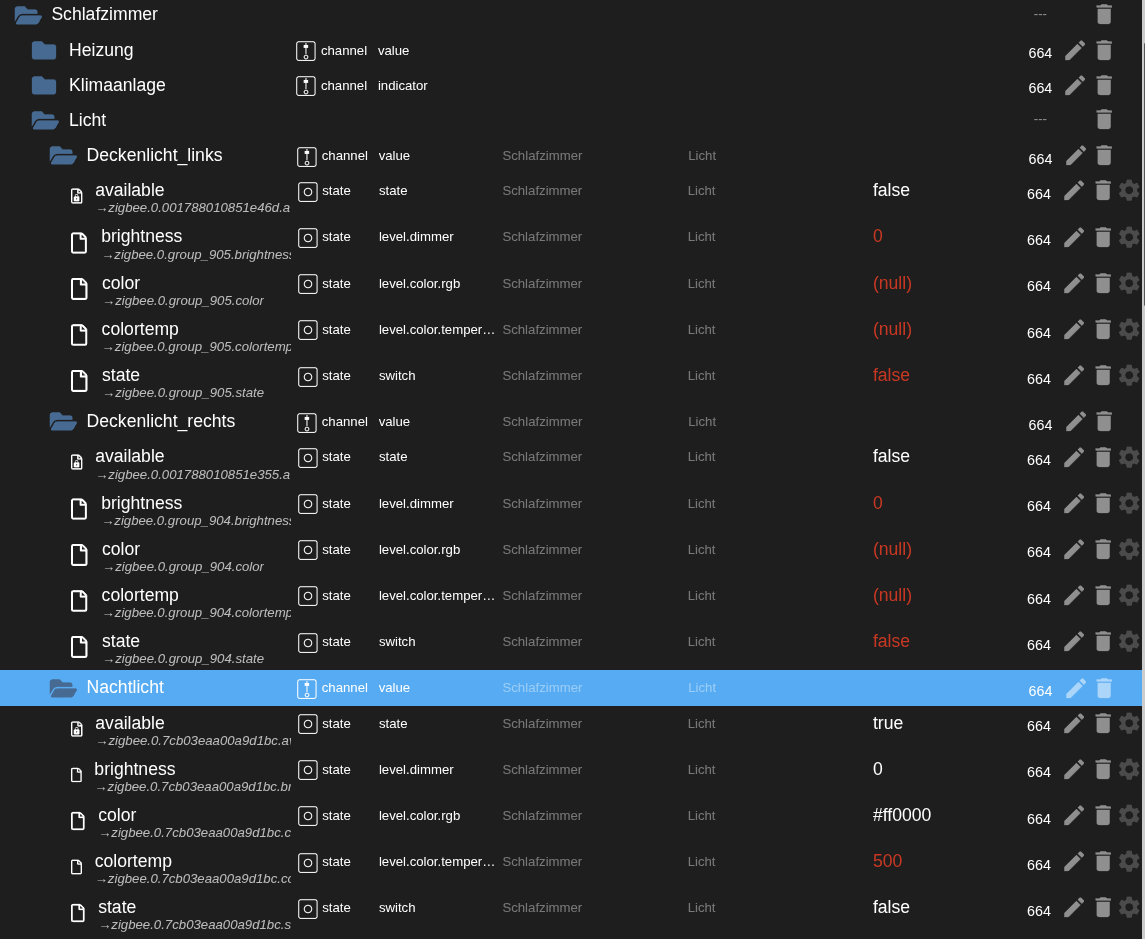The width and height of the screenshot is (1145, 939).
Task: Expand the Heizung folder
Action: pyautogui.click(x=44, y=50)
